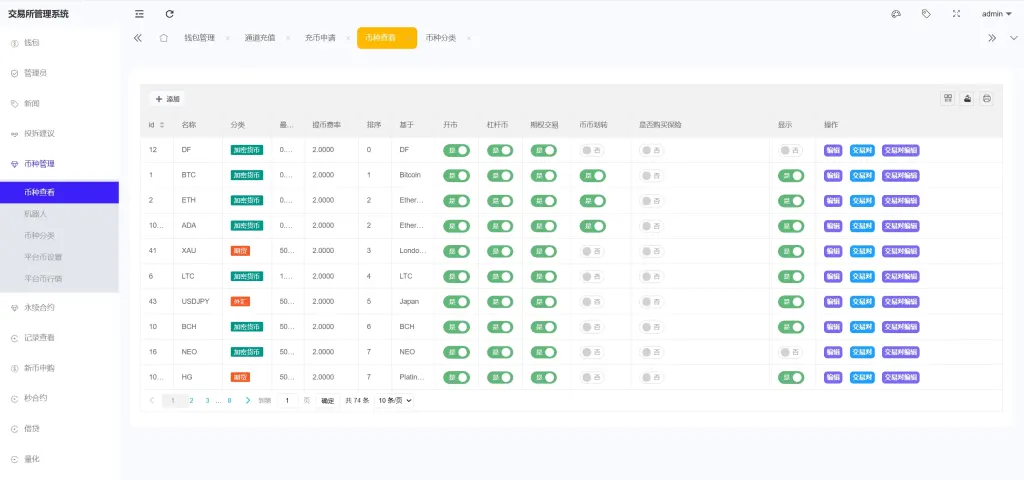This screenshot has height=480, width=1024.
Task: Click the export icon above the table
Action: 967,99
